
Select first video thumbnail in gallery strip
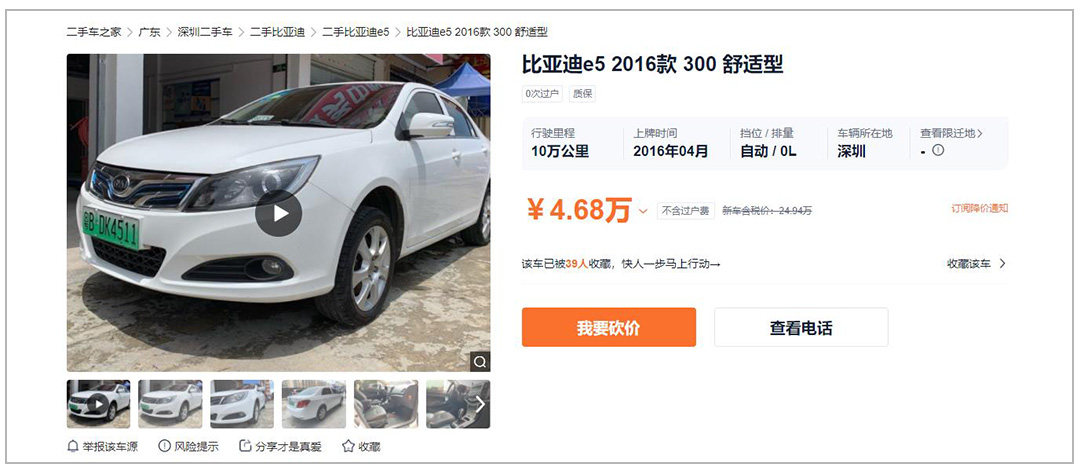click(98, 404)
